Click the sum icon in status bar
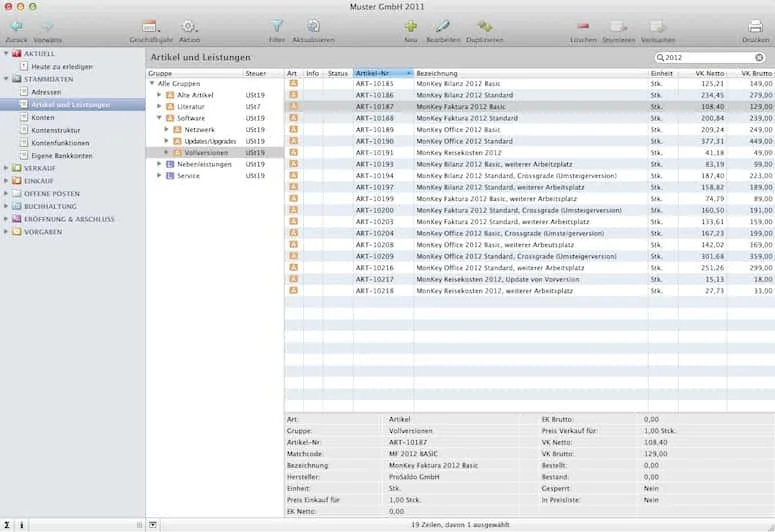This screenshot has width=775, height=532. point(7,525)
